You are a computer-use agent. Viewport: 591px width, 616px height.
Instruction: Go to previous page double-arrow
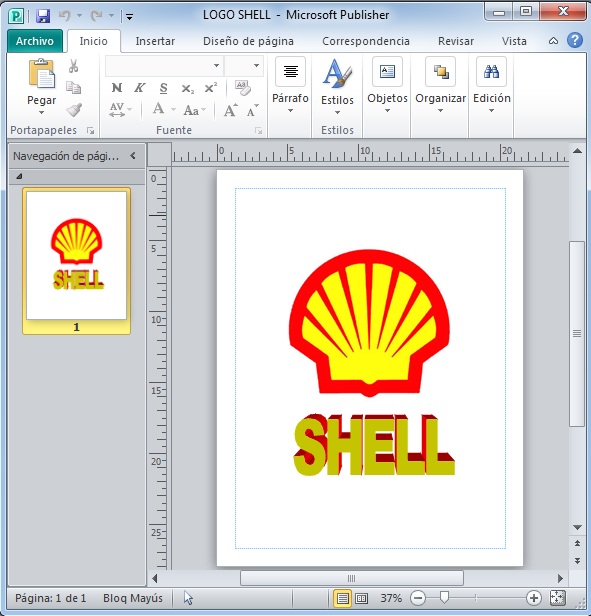[x=577, y=544]
